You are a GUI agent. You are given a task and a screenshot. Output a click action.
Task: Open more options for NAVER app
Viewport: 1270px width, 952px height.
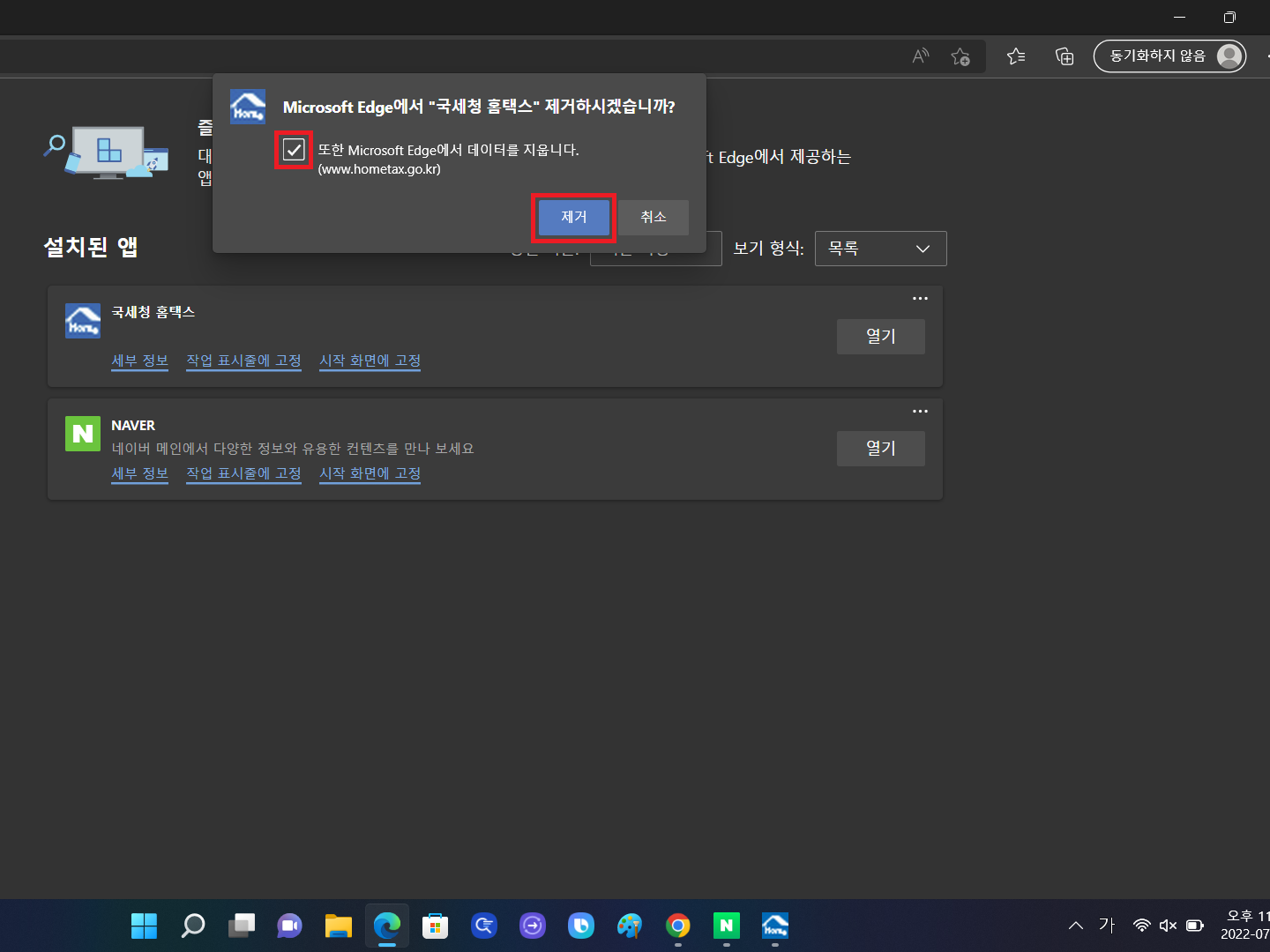(x=920, y=411)
